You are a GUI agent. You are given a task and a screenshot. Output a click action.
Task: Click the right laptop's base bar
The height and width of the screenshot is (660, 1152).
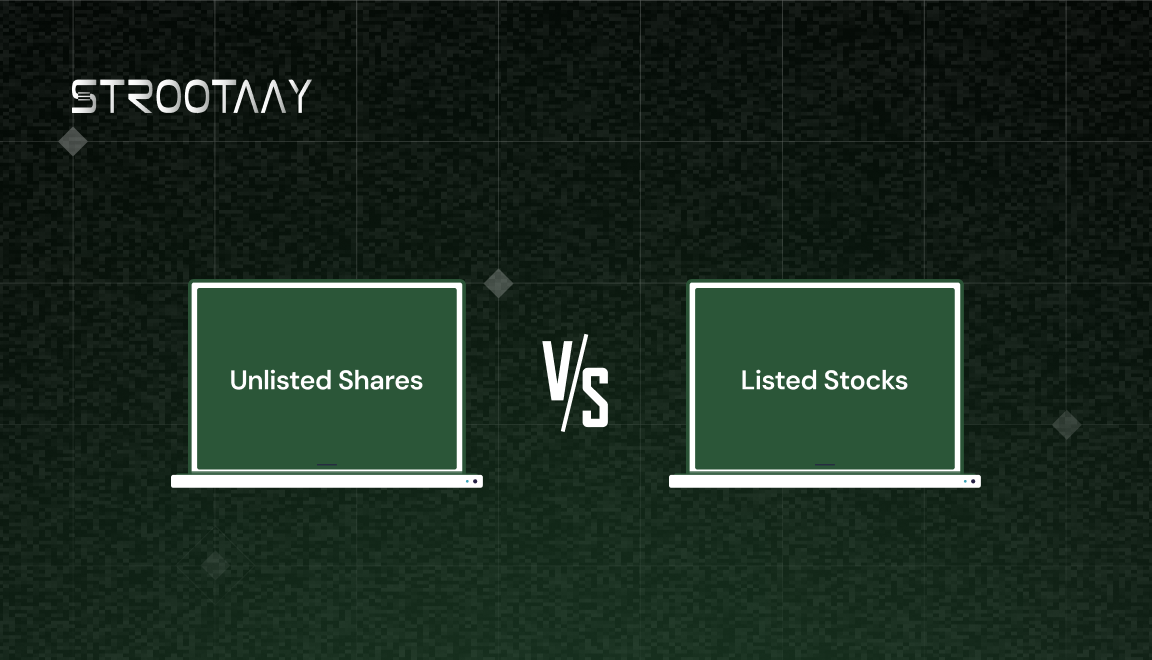pos(824,481)
